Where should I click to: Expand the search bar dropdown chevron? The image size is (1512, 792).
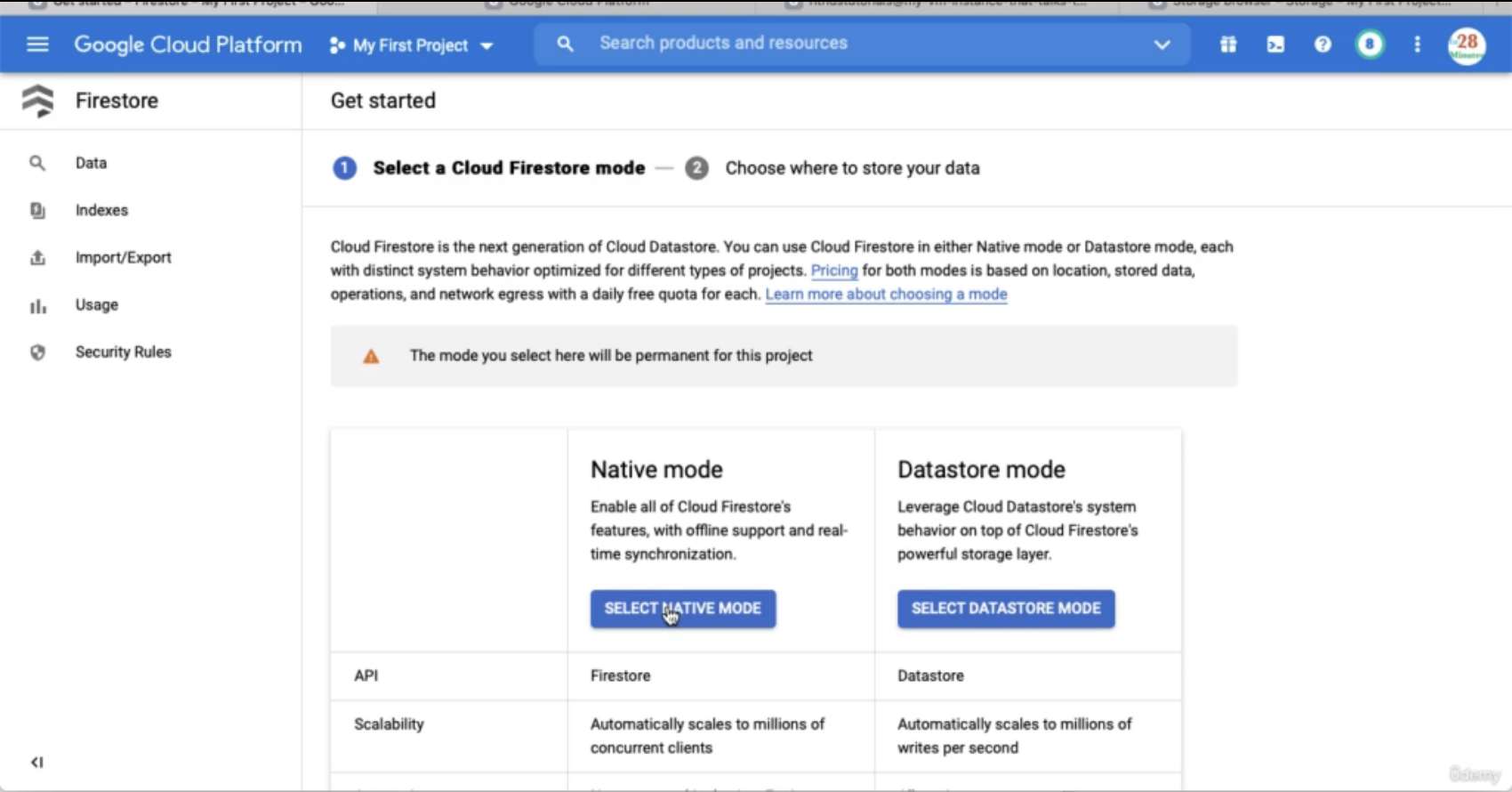(1162, 44)
